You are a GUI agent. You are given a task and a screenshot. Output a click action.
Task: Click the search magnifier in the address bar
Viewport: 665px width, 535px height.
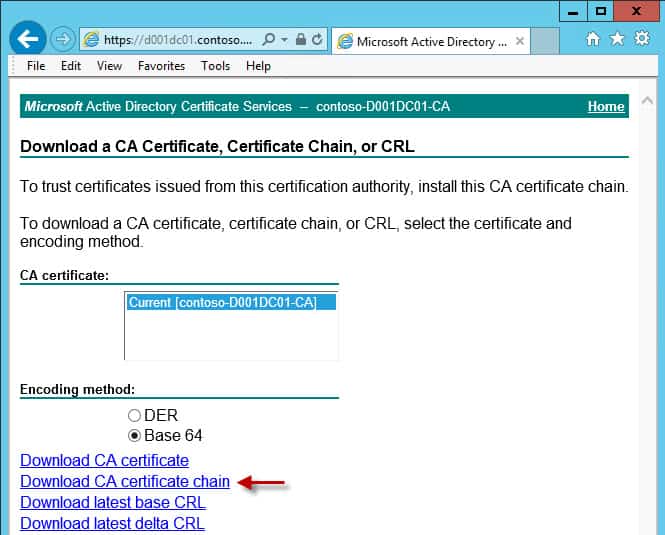click(268, 39)
